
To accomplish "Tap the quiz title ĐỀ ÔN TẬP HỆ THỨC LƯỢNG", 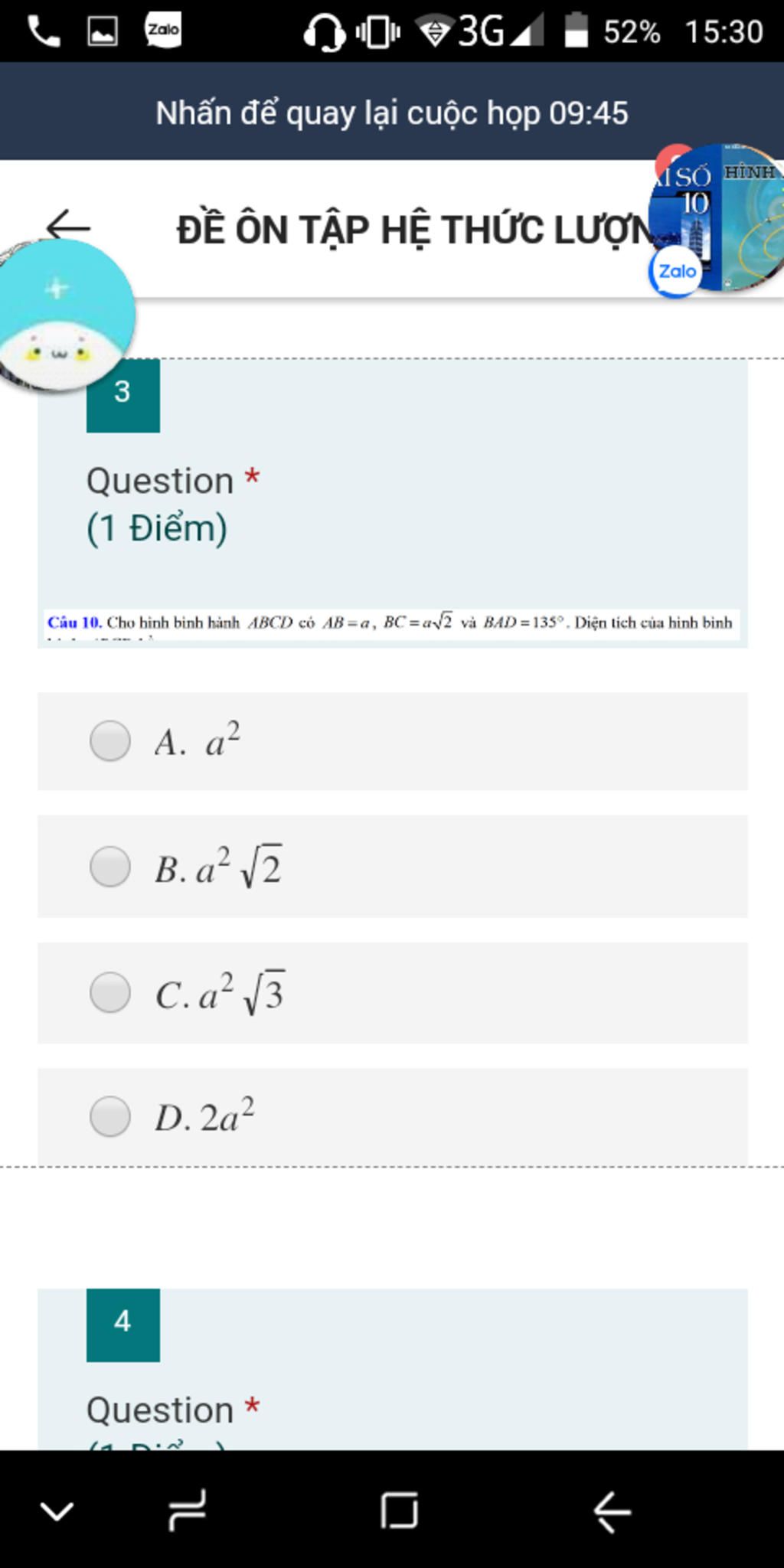I will [413, 230].
